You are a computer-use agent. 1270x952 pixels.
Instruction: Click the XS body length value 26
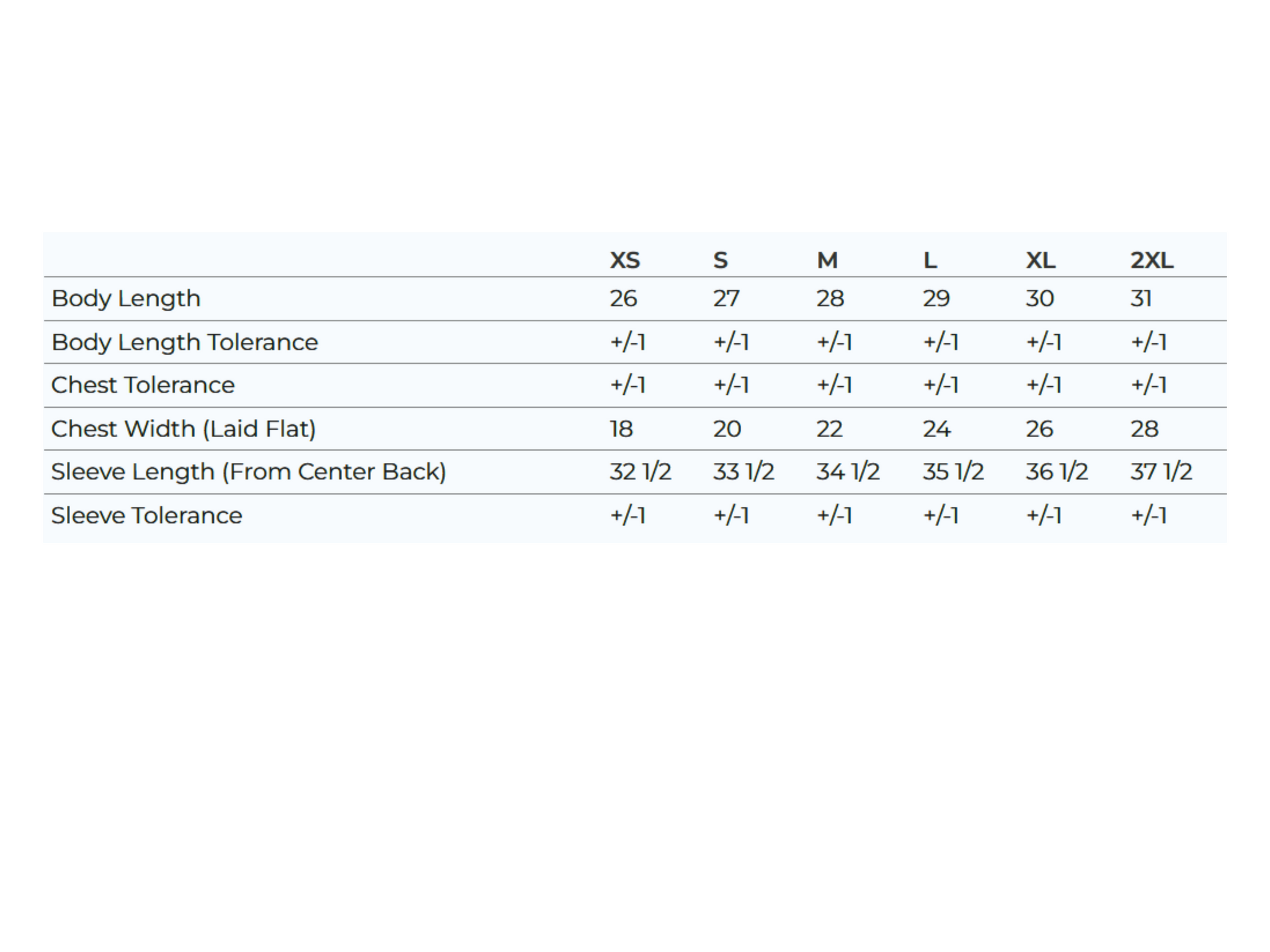point(623,299)
